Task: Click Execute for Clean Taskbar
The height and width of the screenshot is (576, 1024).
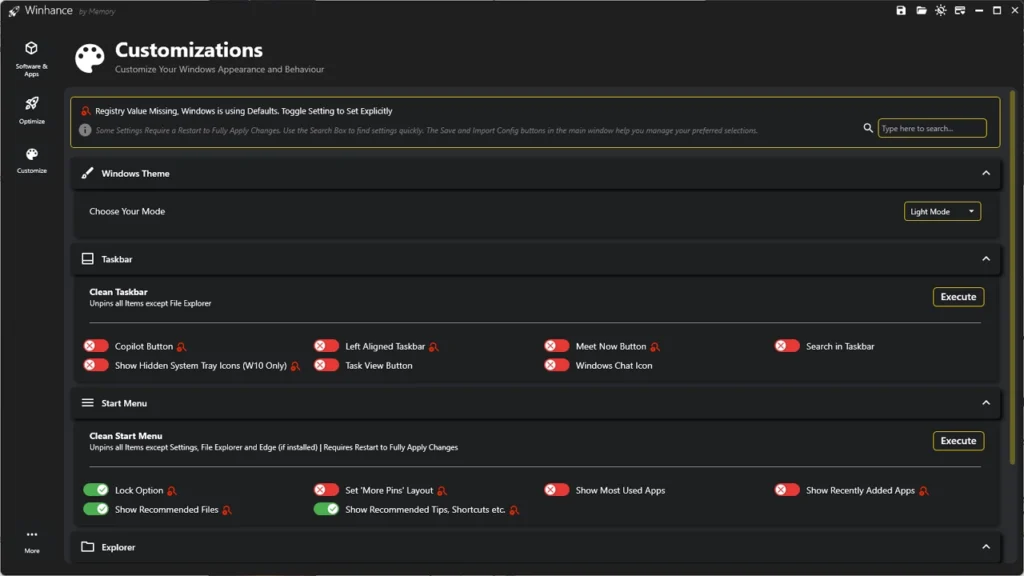Action: point(958,297)
